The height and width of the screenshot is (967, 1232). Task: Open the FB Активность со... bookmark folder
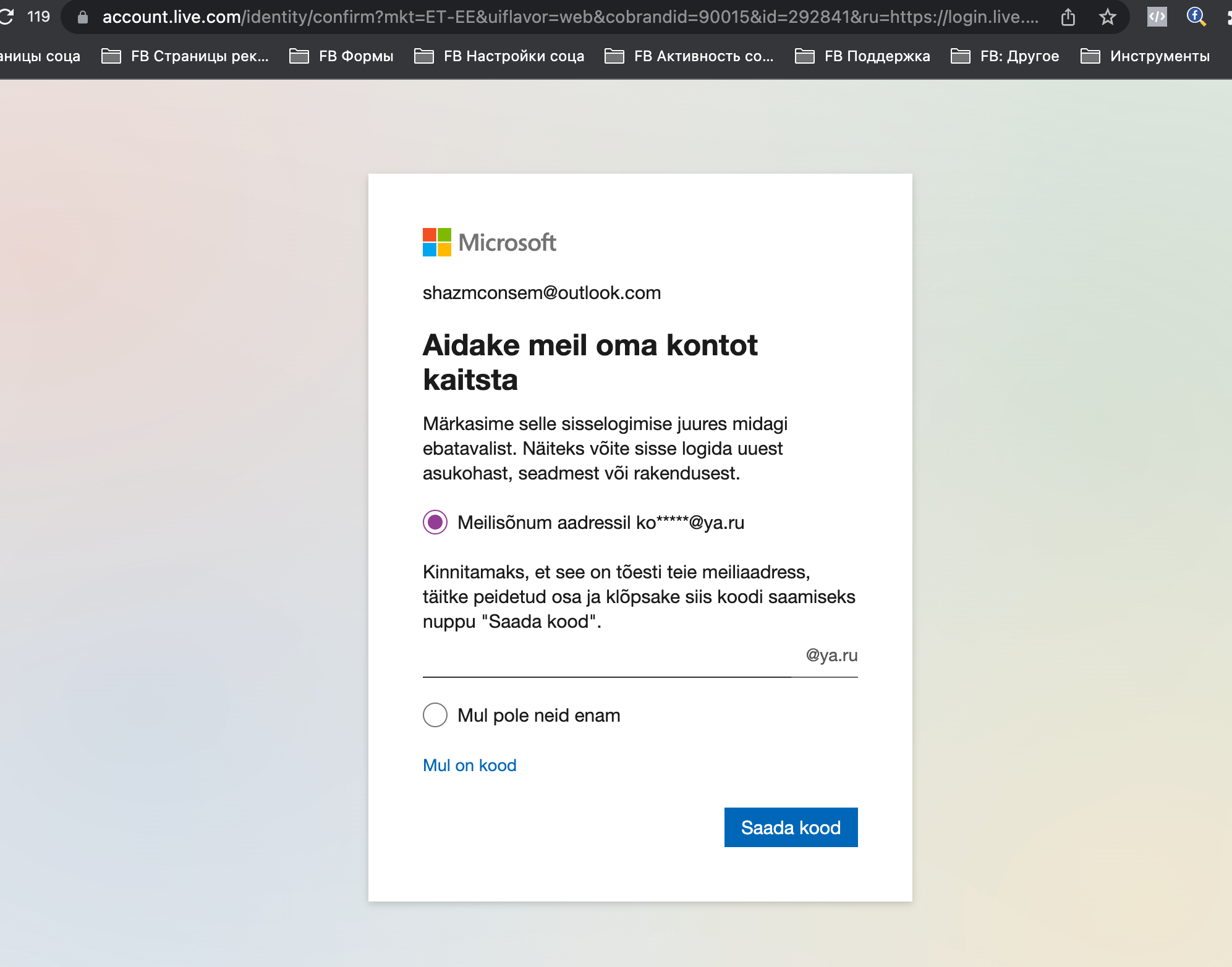coord(689,56)
